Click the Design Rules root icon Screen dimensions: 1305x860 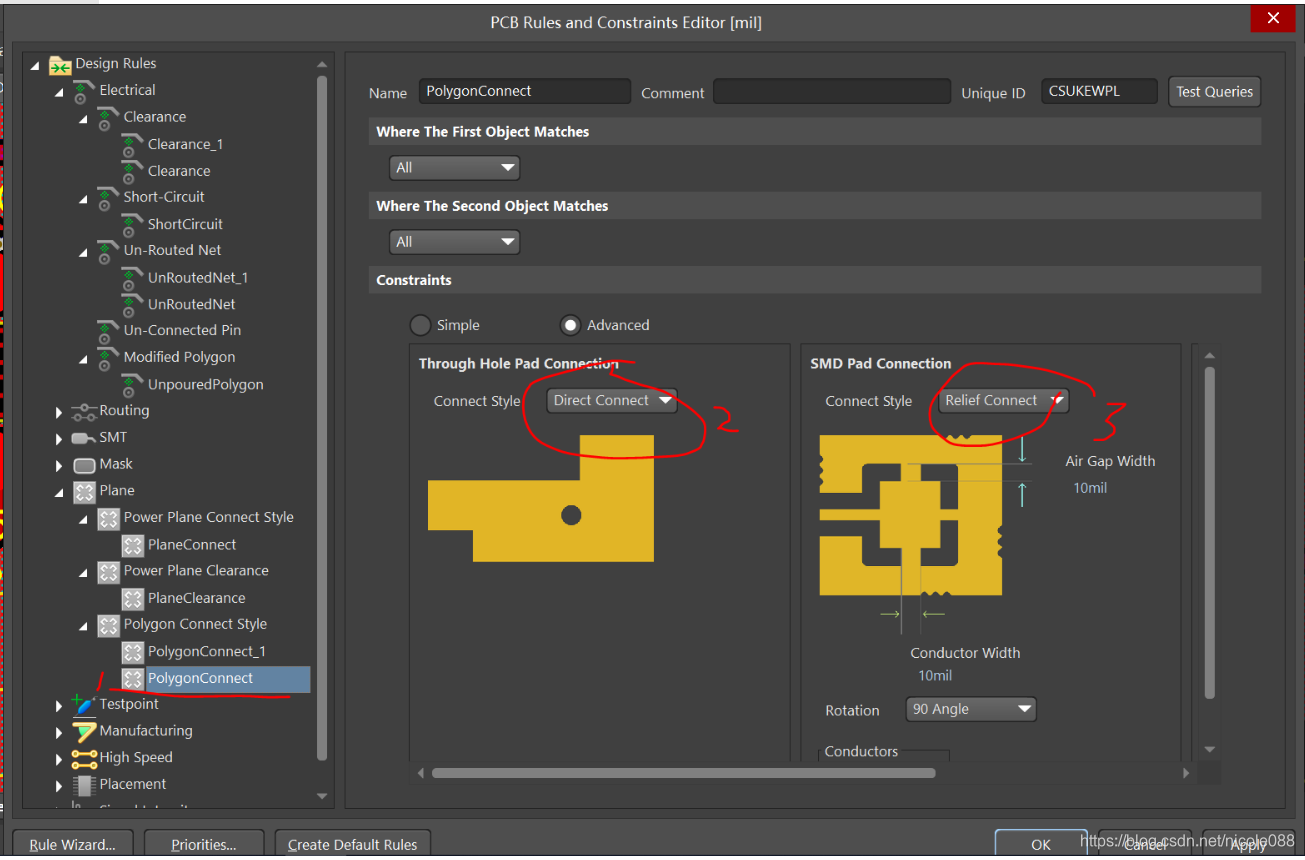(x=60, y=64)
